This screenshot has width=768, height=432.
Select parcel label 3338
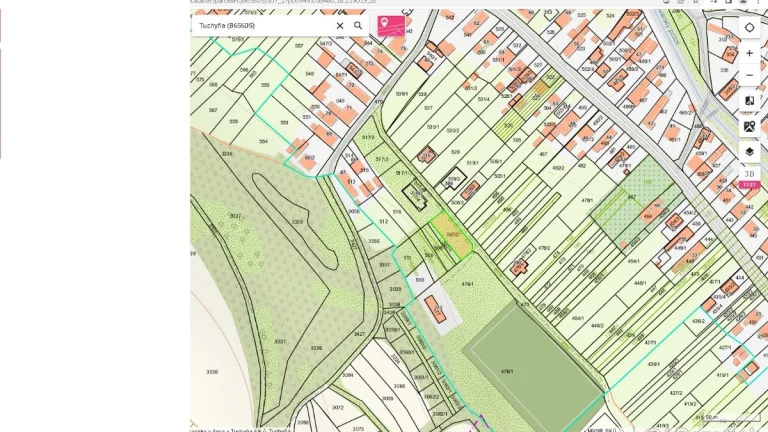click(x=212, y=372)
